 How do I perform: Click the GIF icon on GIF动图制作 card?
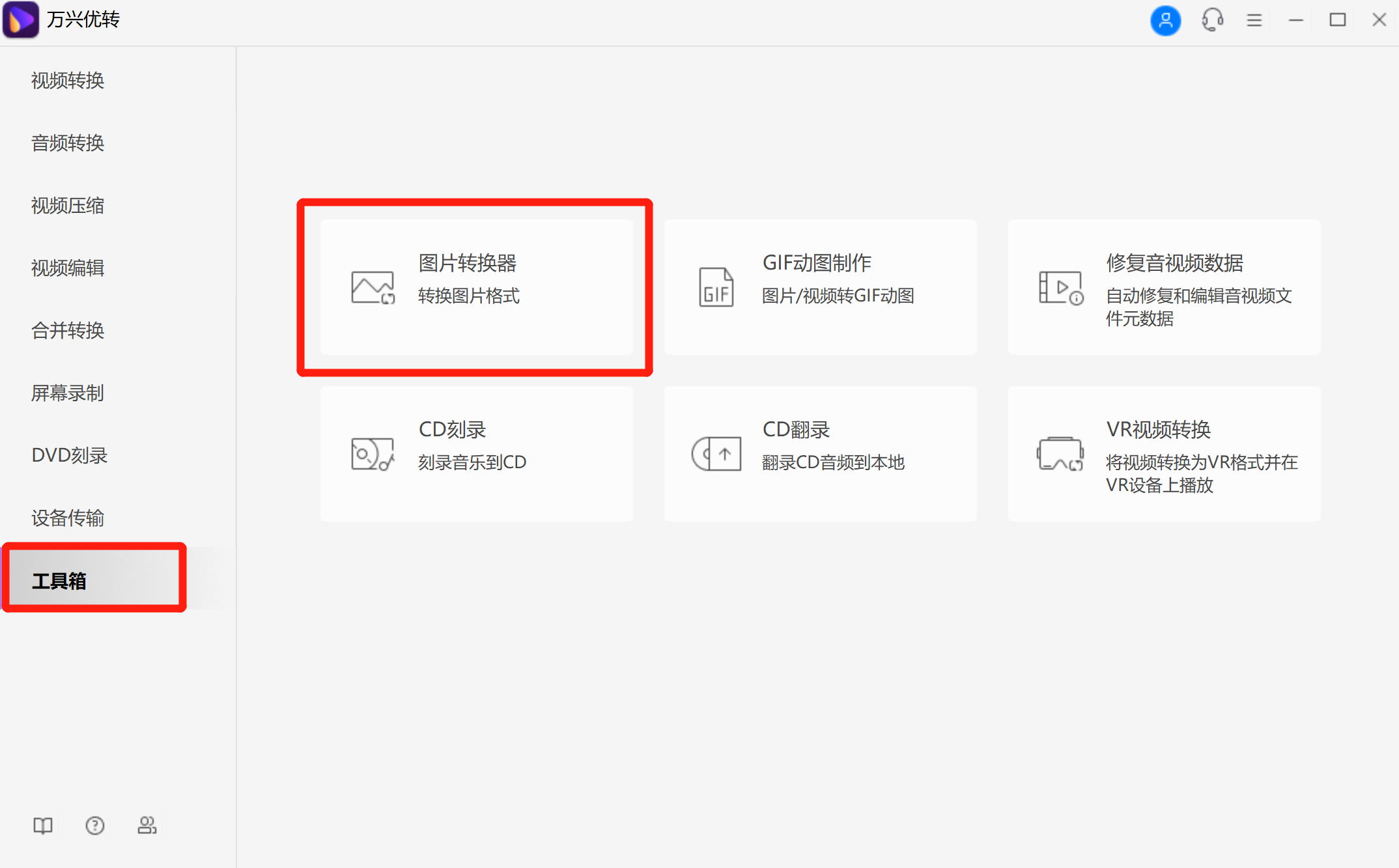click(716, 287)
